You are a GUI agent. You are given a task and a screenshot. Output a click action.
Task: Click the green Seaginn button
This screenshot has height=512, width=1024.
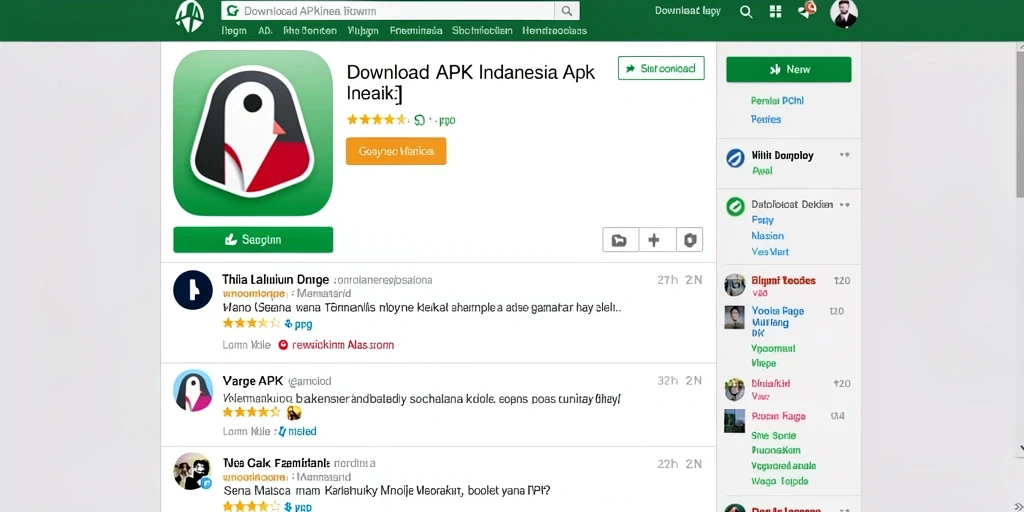[x=253, y=240]
